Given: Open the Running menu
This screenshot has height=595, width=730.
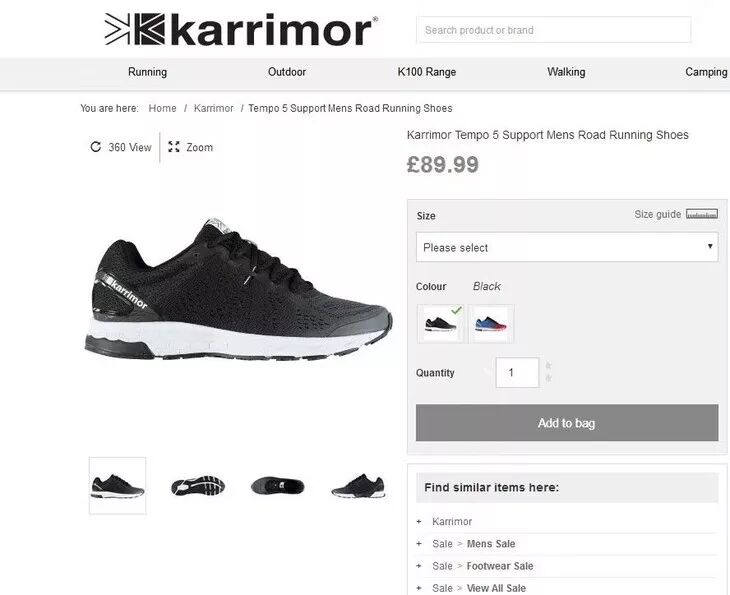Looking at the screenshot, I should [x=147, y=72].
